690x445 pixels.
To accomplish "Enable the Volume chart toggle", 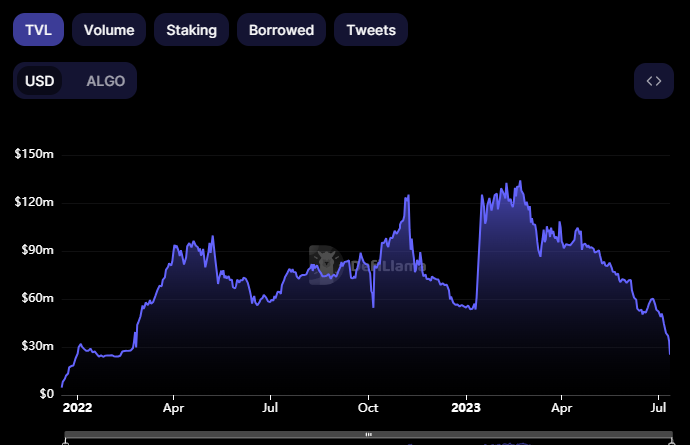I will [x=109, y=29].
